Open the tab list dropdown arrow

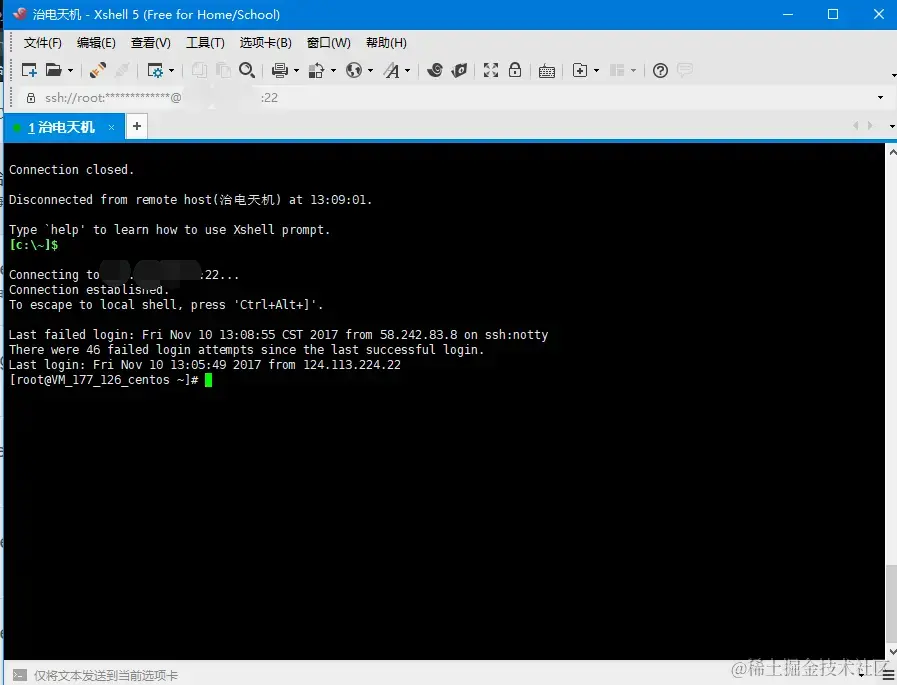pos(892,126)
